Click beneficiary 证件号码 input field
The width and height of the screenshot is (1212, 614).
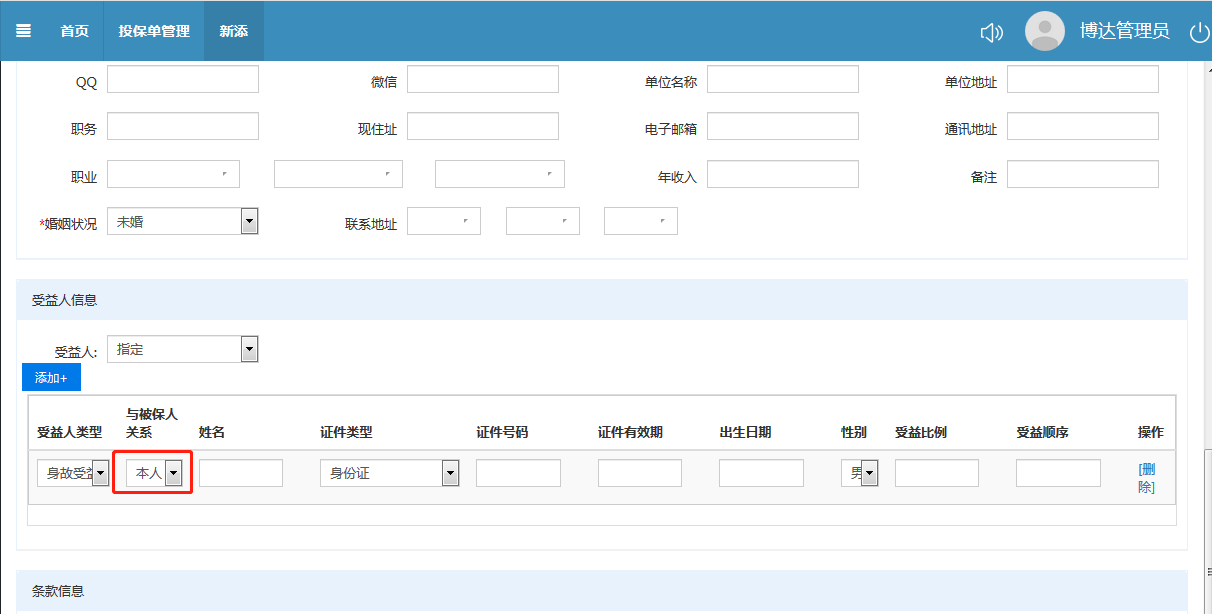point(518,473)
